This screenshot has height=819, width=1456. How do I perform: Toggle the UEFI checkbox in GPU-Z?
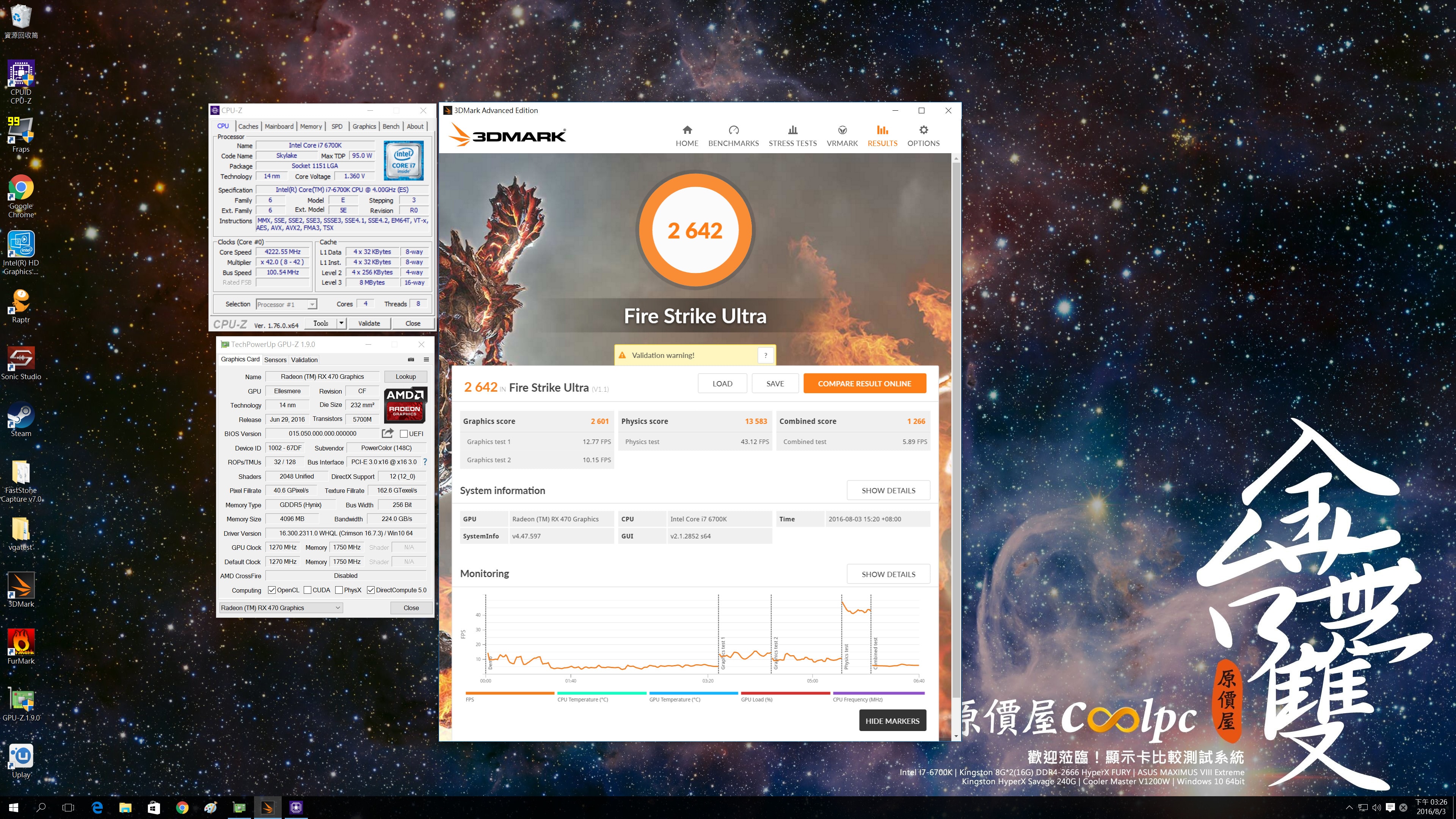click(x=403, y=433)
